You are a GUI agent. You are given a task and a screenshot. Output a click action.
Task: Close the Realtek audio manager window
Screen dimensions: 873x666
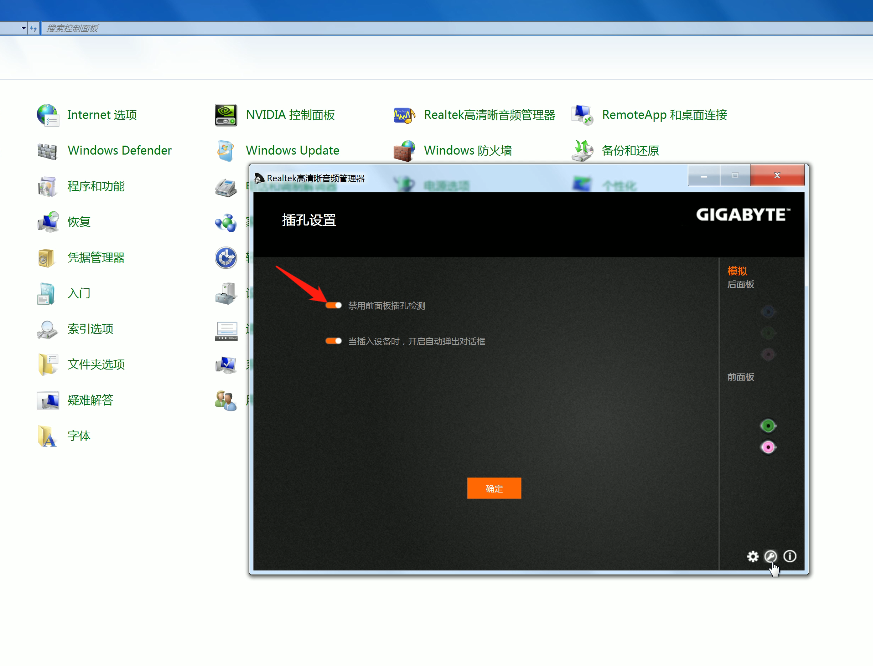777,177
